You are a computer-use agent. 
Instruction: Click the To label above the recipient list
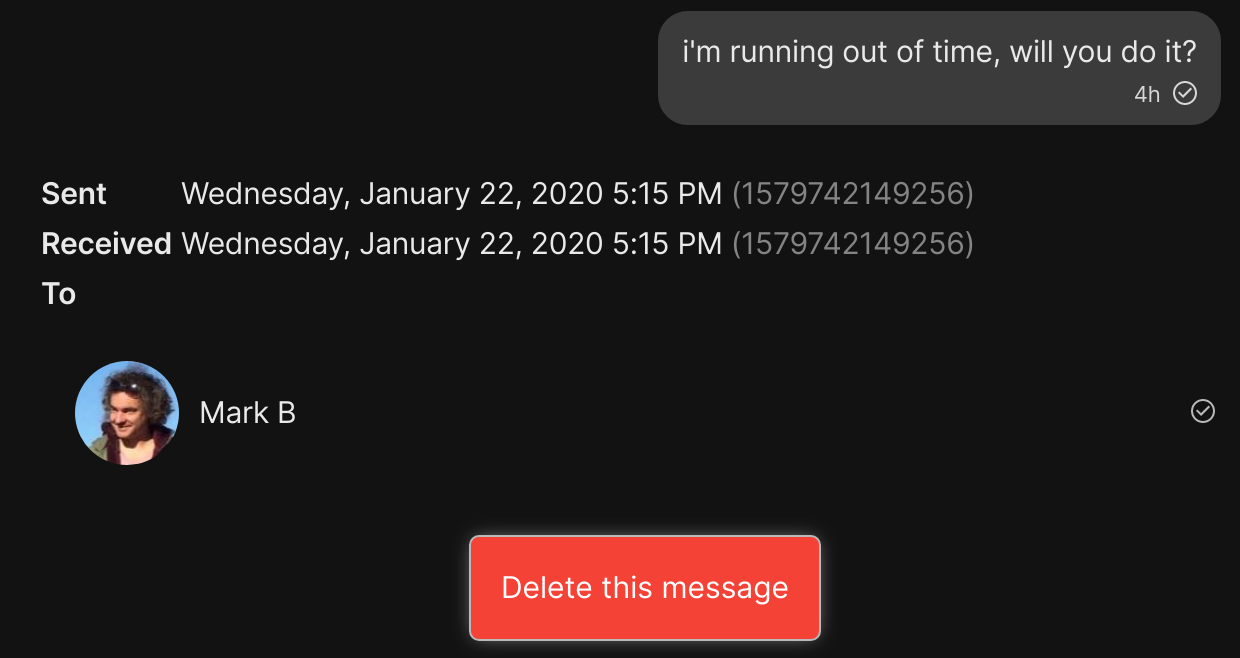[x=58, y=292]
